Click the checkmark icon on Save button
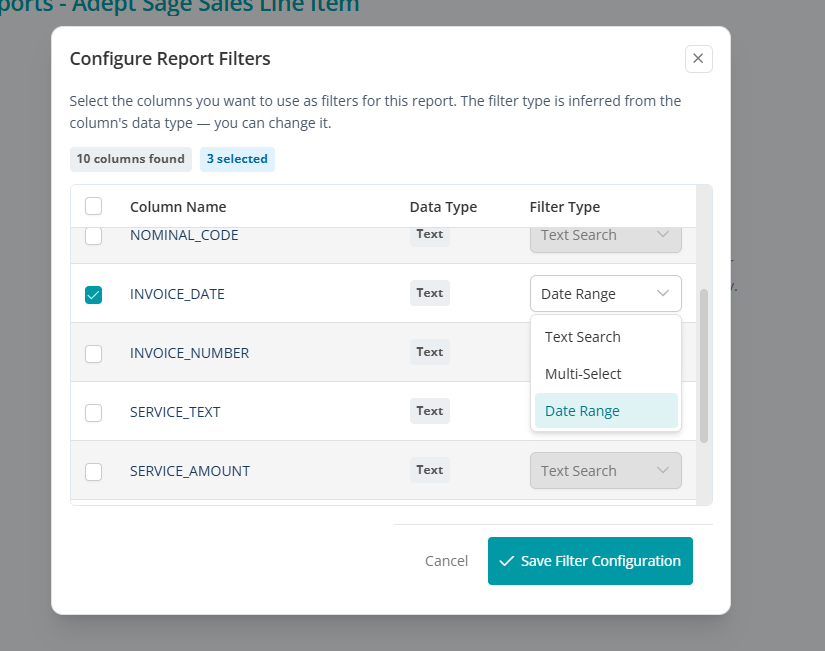 coord(506,561)
